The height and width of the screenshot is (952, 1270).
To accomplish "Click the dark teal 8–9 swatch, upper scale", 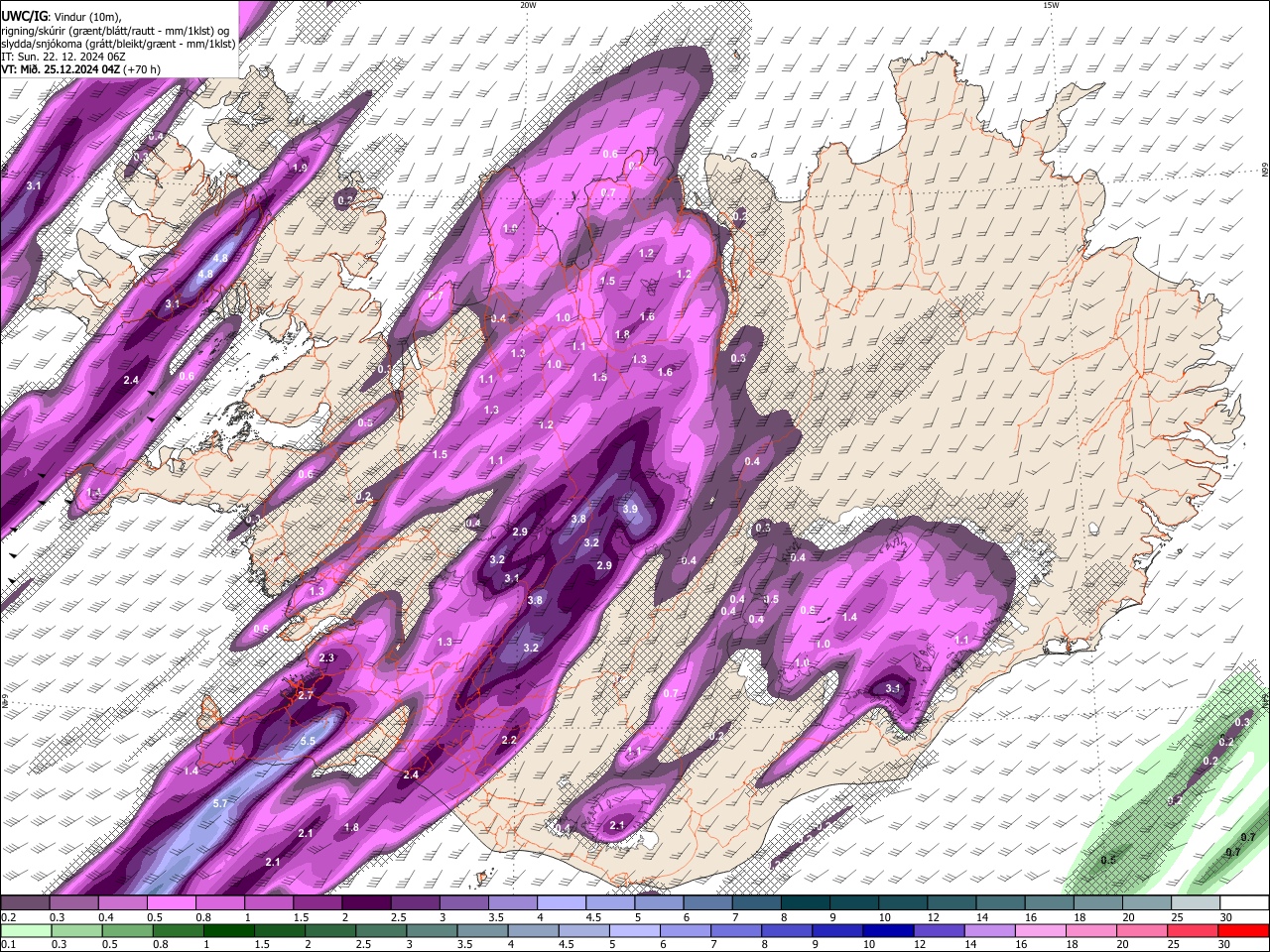I will pyautogui.click(x=806, y=903).
